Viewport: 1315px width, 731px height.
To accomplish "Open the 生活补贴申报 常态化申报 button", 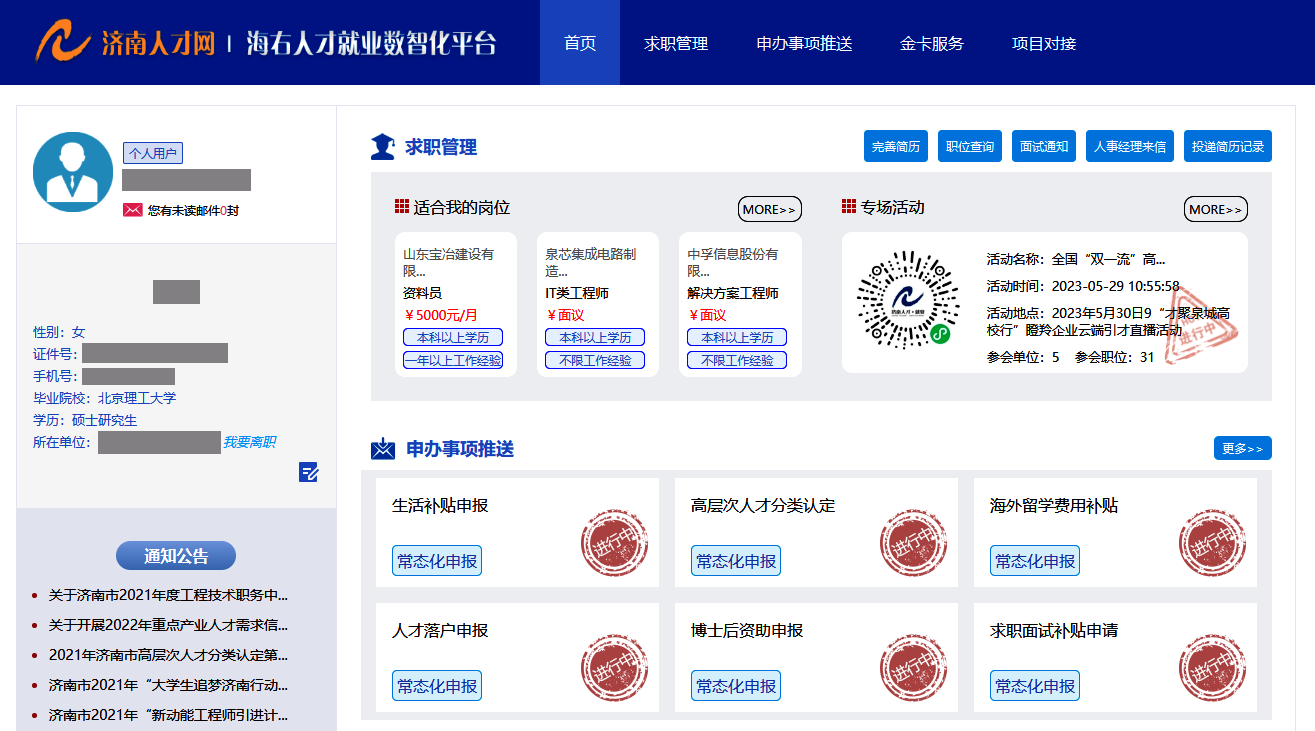I will [x=437, y=561].
